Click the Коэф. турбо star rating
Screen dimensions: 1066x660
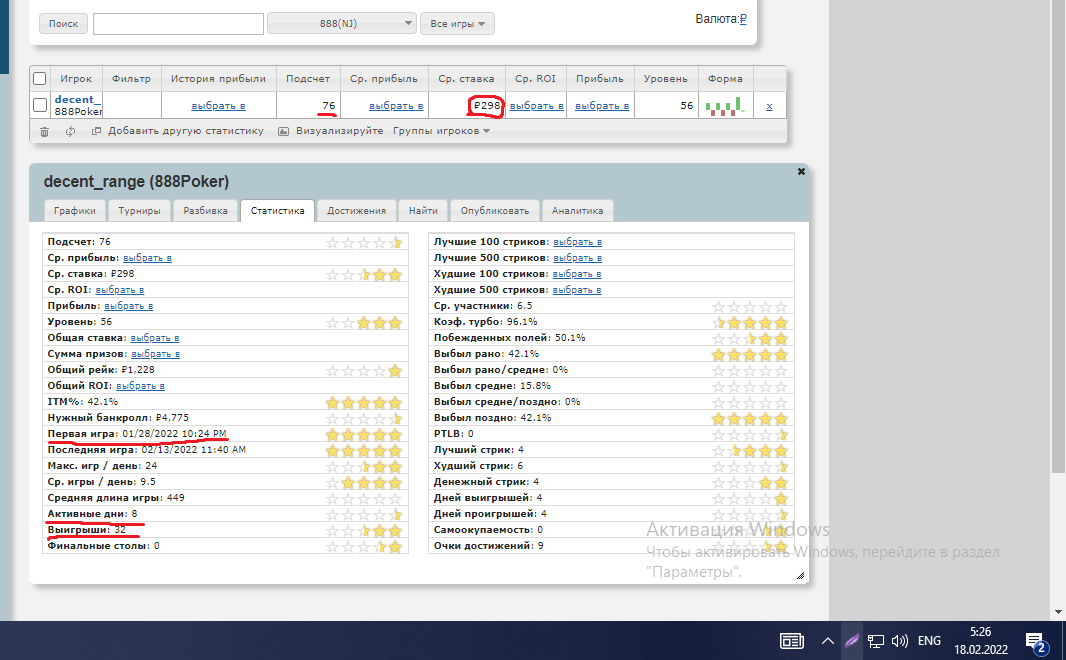750,322
